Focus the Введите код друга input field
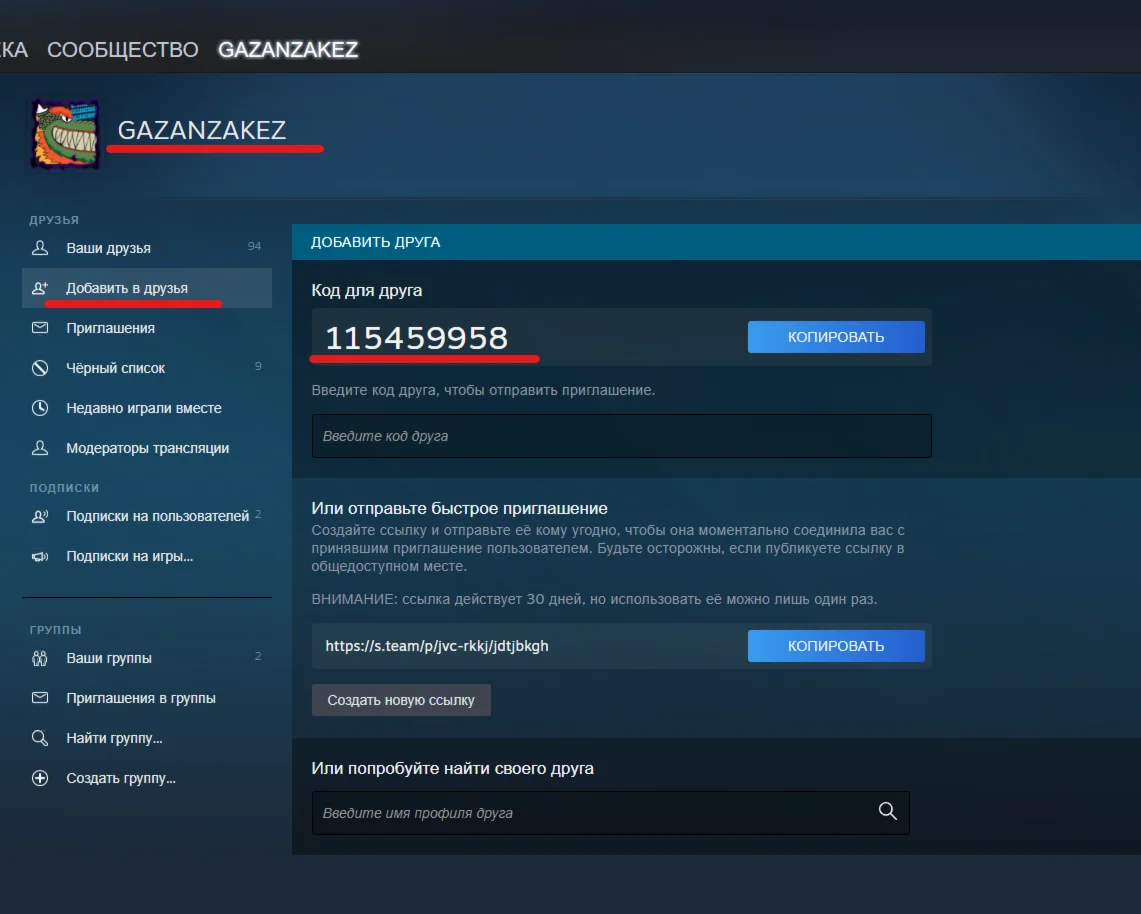 (x=621, y=436)
